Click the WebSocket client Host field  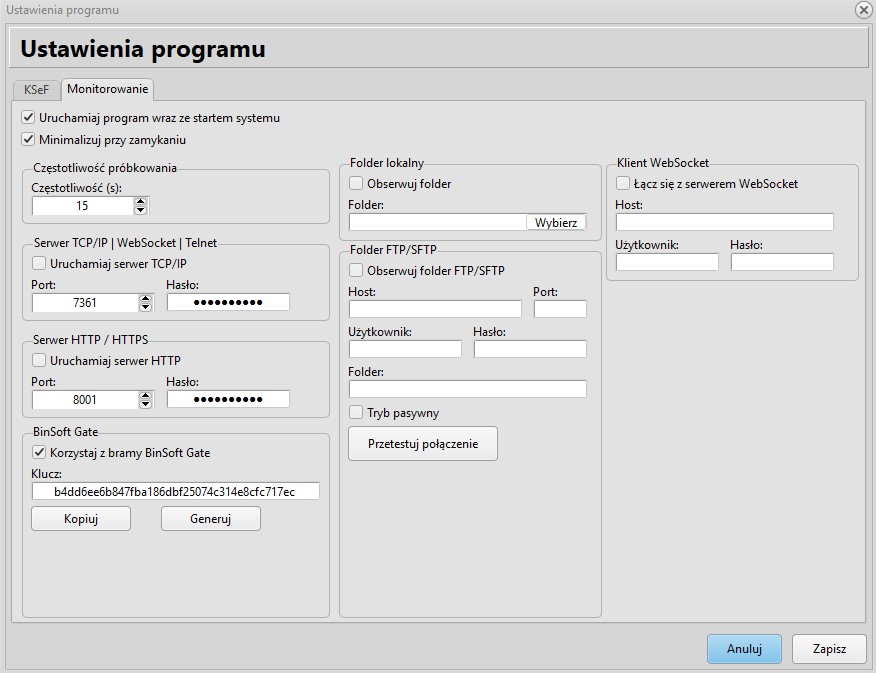[724, 222]
